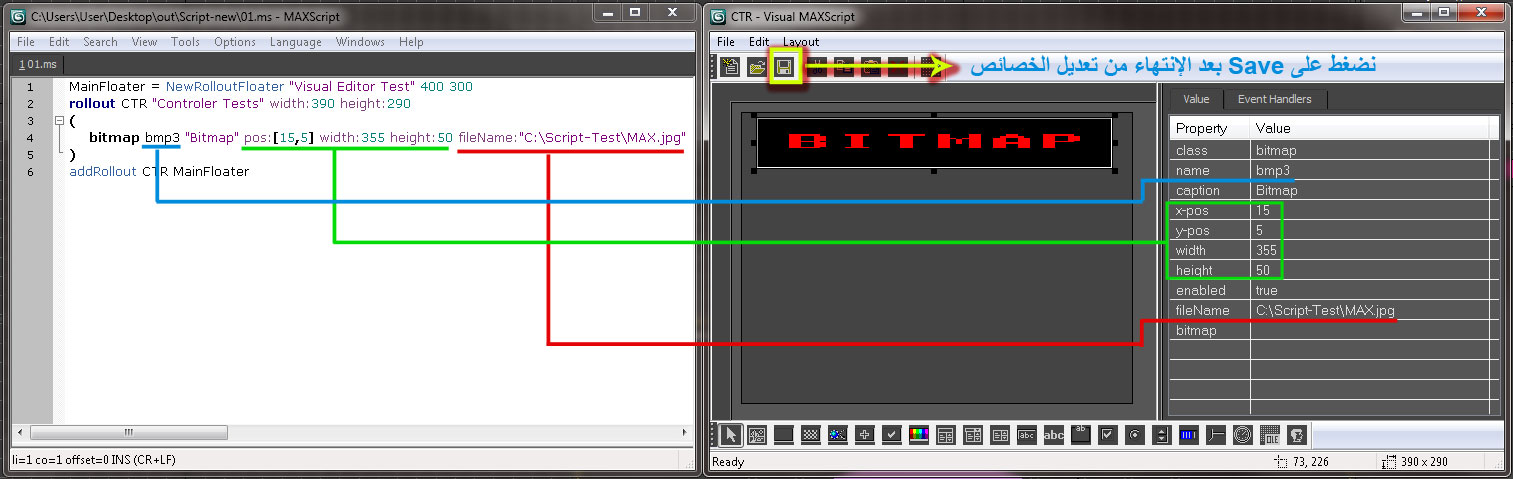Select the Pick Button control tool
The height and width of the screenshot is (479, 1513).
(x=864, y=435)
